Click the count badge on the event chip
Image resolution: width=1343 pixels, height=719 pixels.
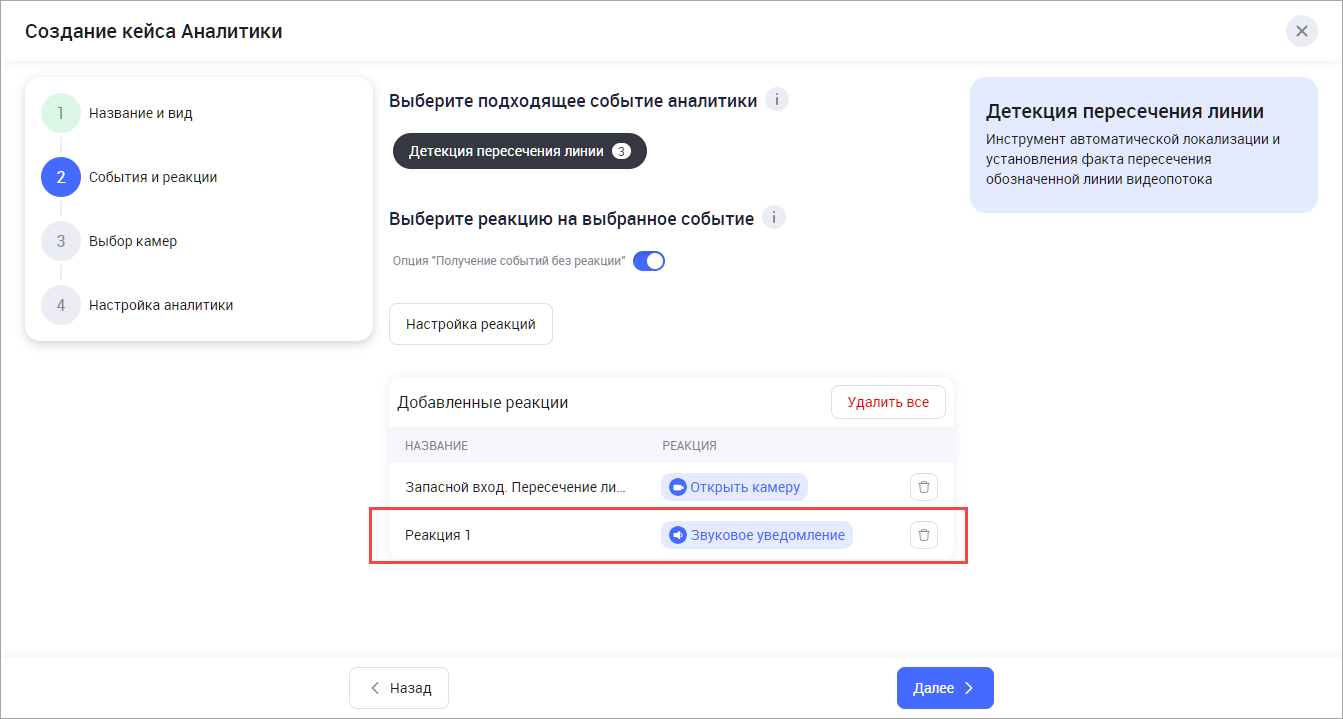point(621,152)
